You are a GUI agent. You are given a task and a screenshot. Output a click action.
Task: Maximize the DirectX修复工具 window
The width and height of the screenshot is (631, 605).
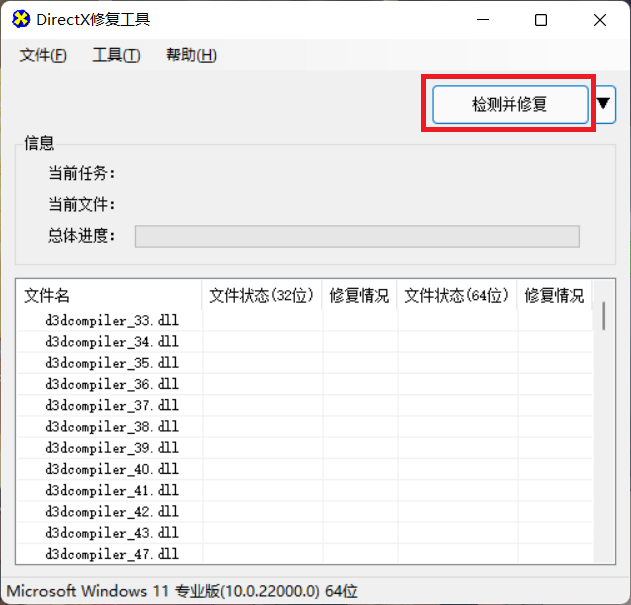pos(541,20)
